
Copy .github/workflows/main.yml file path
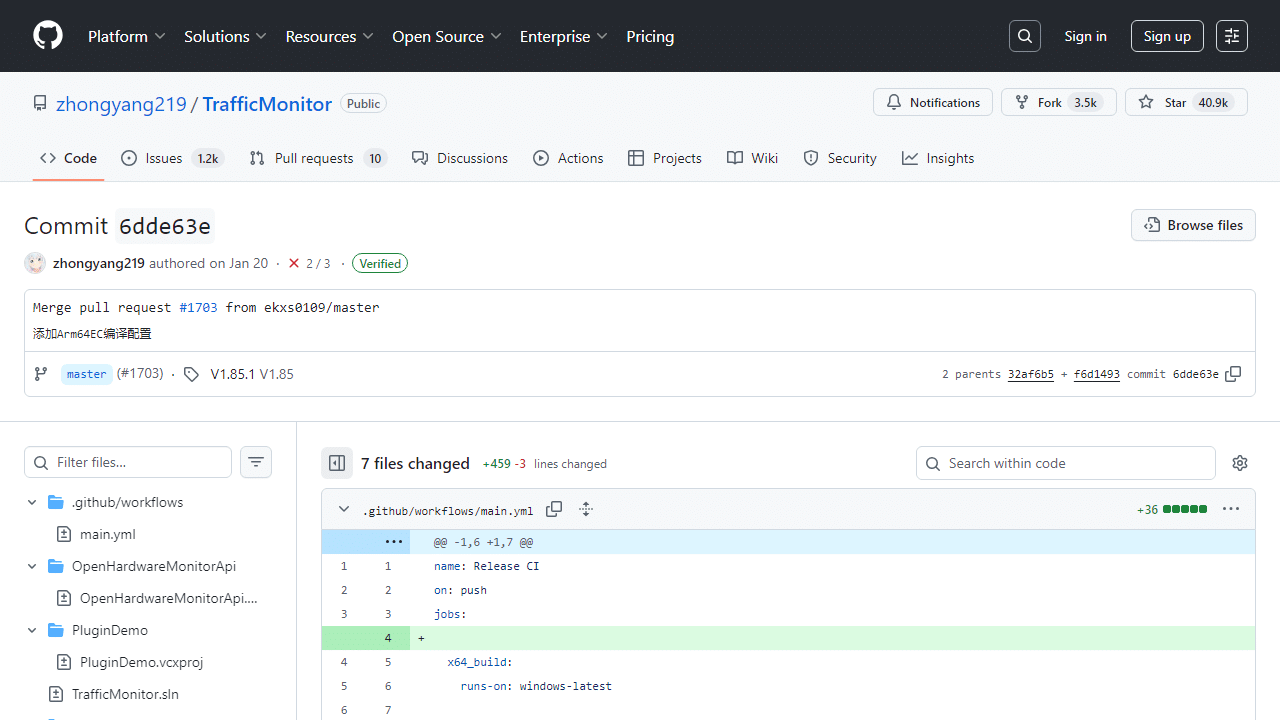[554, 509]
